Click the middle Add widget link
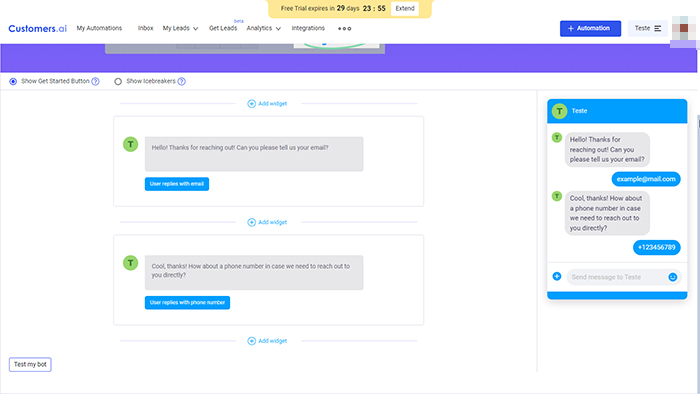Image resolution: width=700 pixels, height=394 pixels. click(x=267, y=222)
